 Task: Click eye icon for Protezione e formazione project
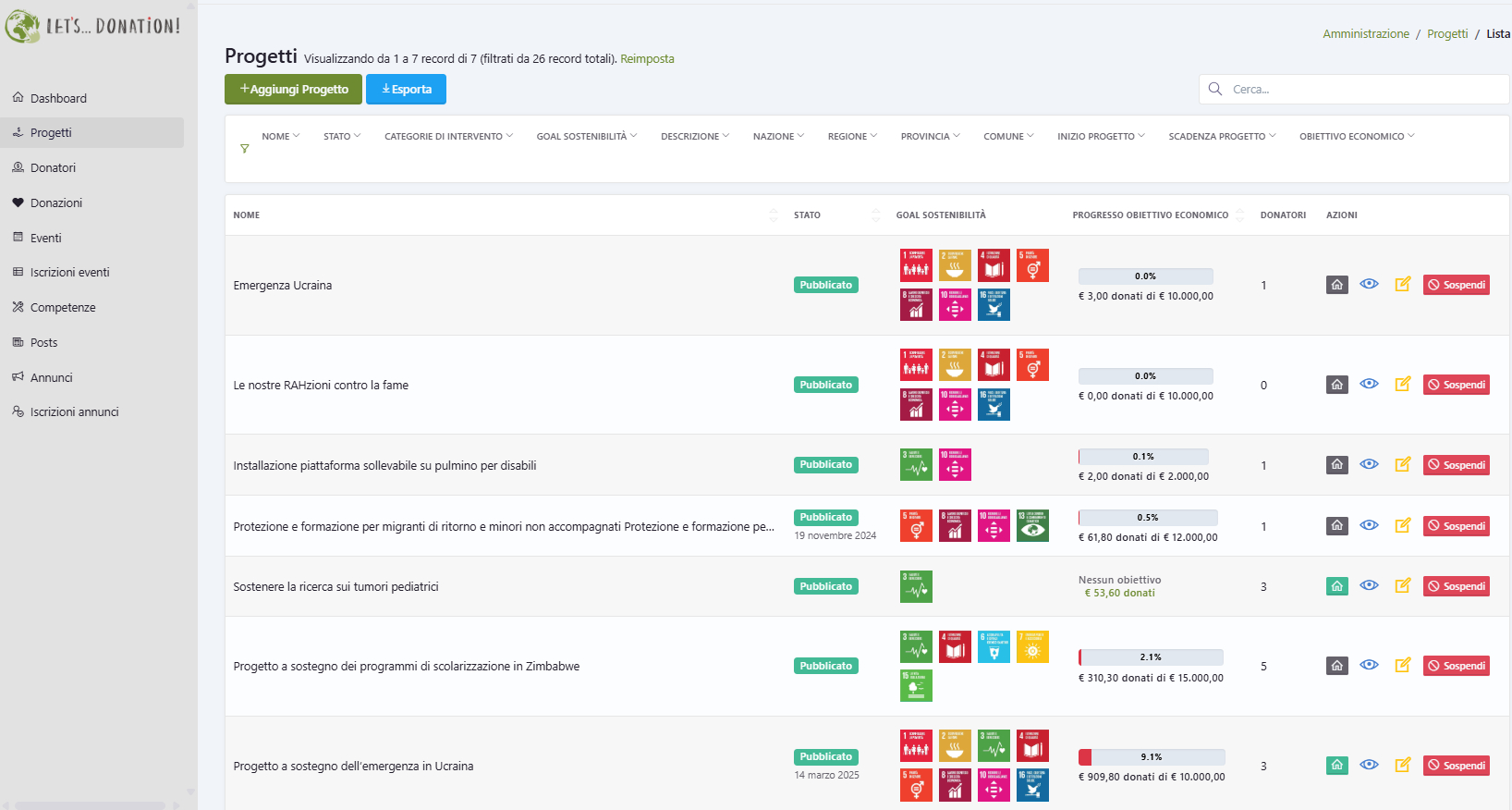(x=1369, y=525)
